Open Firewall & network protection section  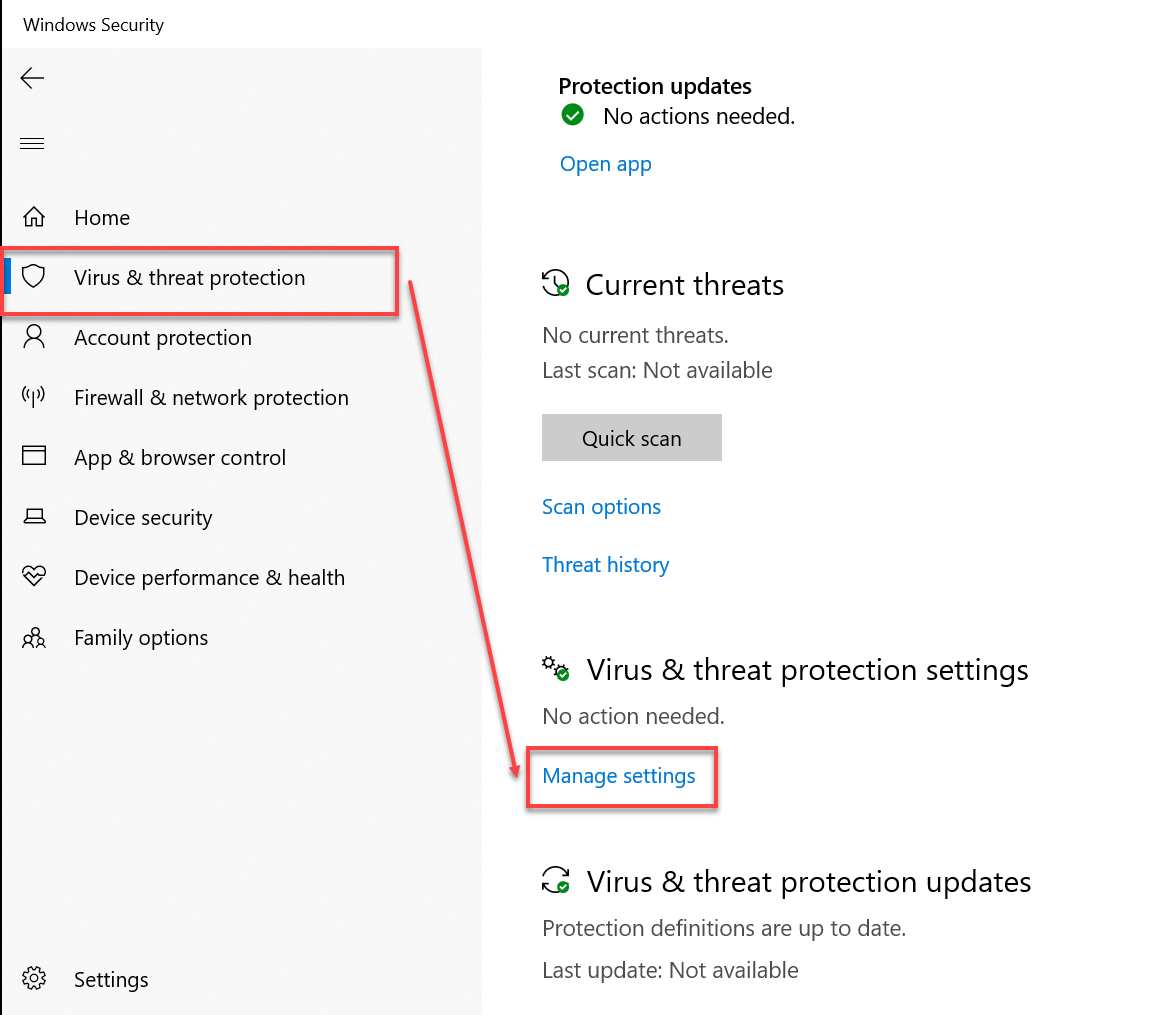[211, 398]
